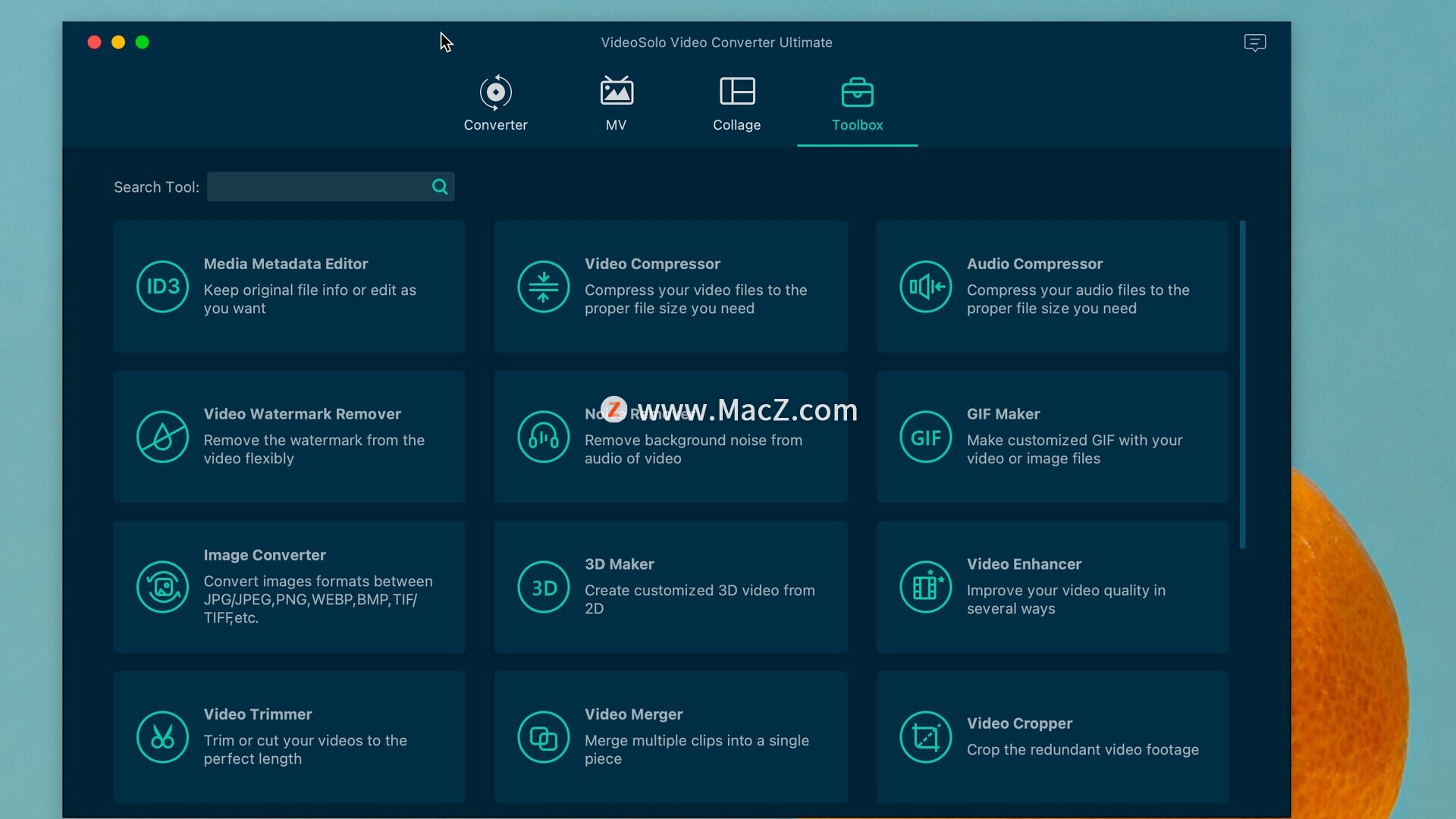Click "Crop the redundant video footage" description
The width and height of the screenshot is (1456, 819).
tap(1082, 749)
